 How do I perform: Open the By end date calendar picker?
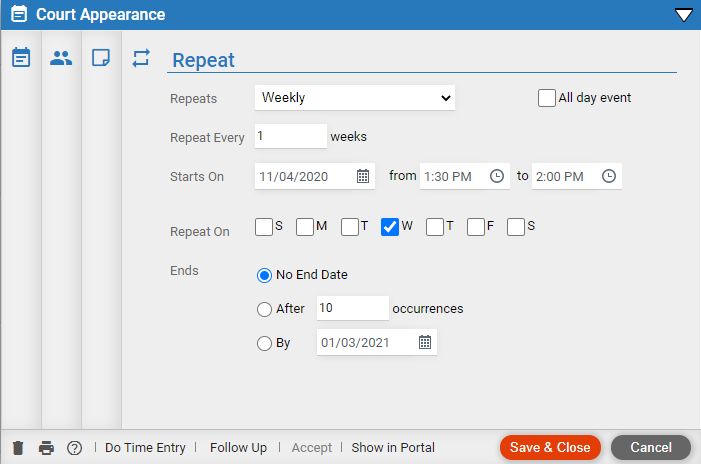point(425,342)
